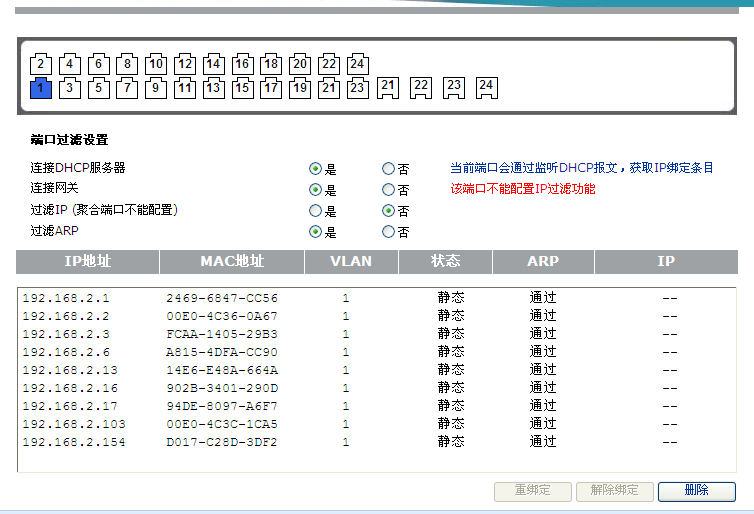Pick port 17 in the port panel
The image size is (754, 514).
pos(271,88)
